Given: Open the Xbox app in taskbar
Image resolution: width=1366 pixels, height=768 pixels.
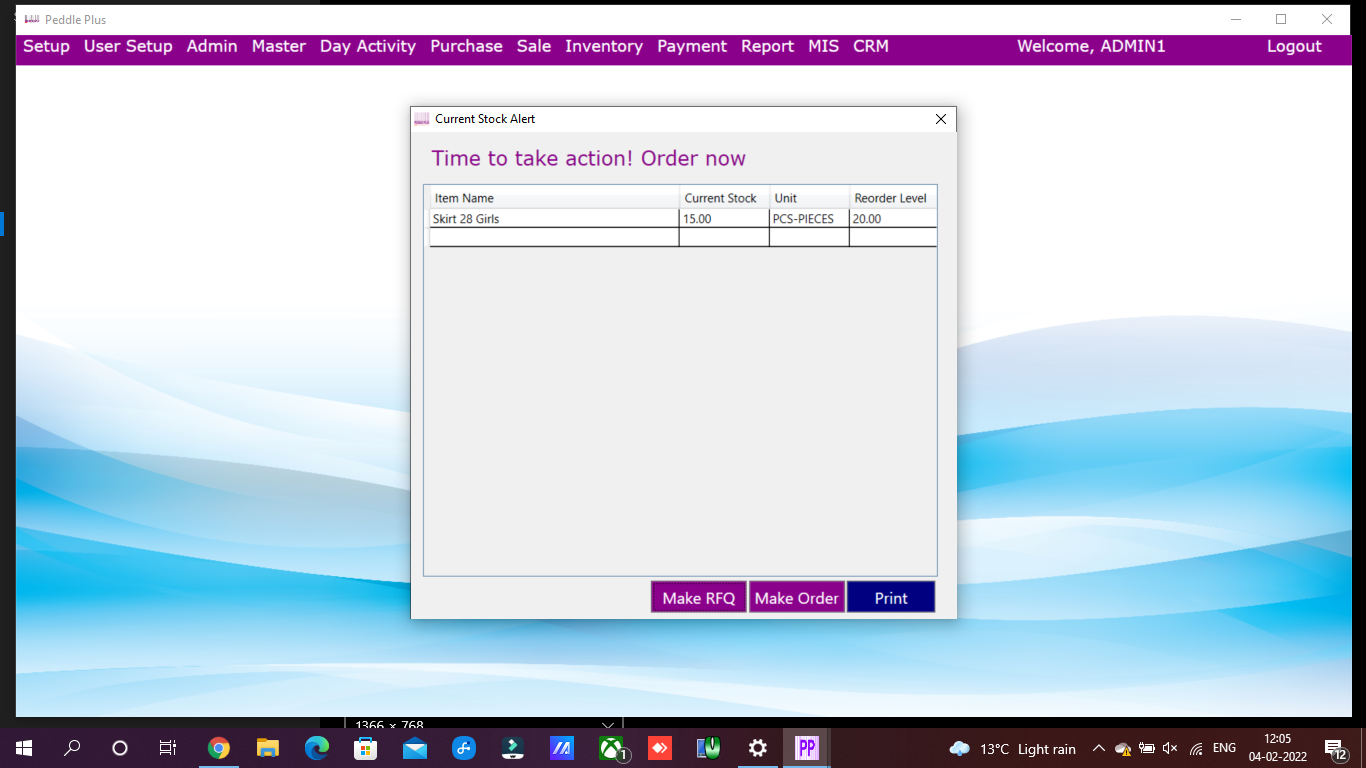Looking at the screenshot, I should tap(611, 748).
